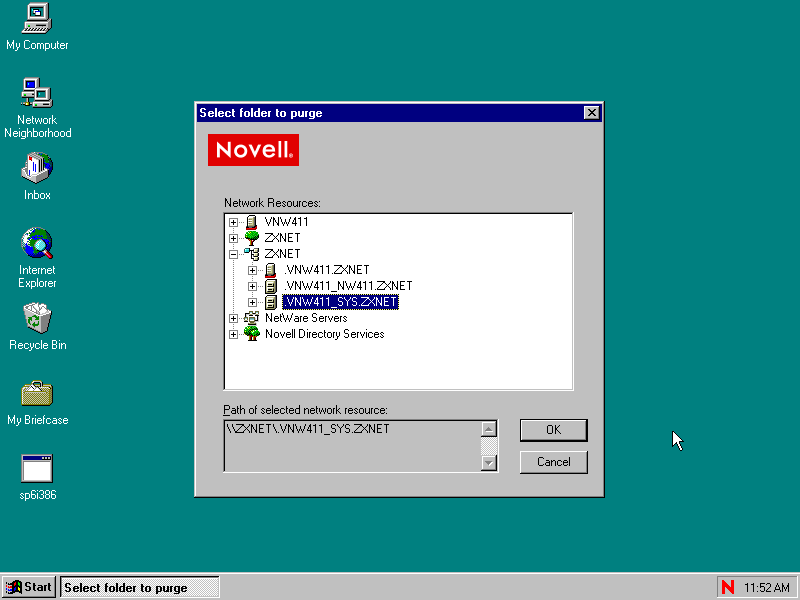Click the Novell Directory Services tree icon
Image resolution: width=800 pixels, height=600 pixels.
[252, 334]
